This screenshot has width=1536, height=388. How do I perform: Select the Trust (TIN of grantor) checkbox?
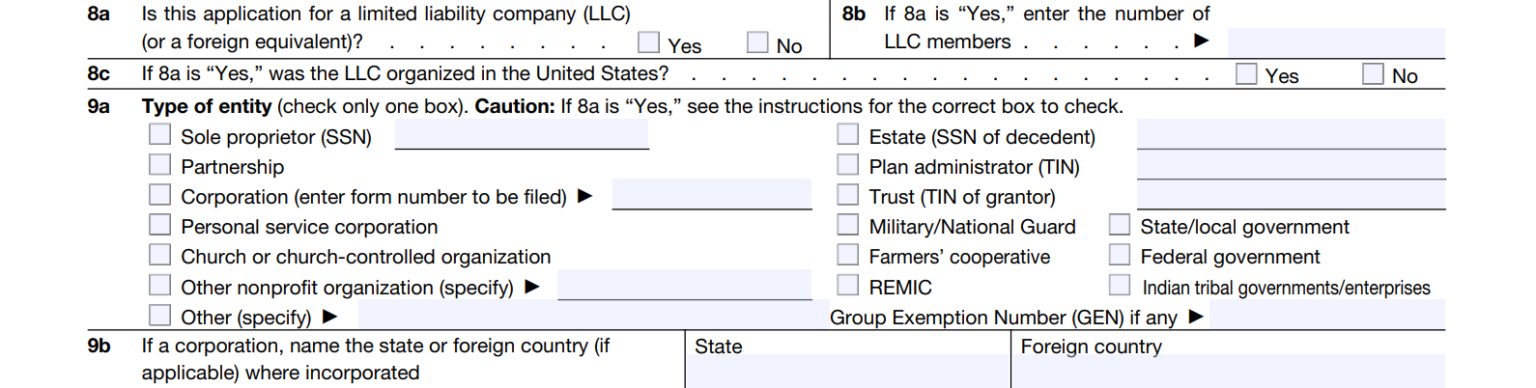click(x=848, y=195)
